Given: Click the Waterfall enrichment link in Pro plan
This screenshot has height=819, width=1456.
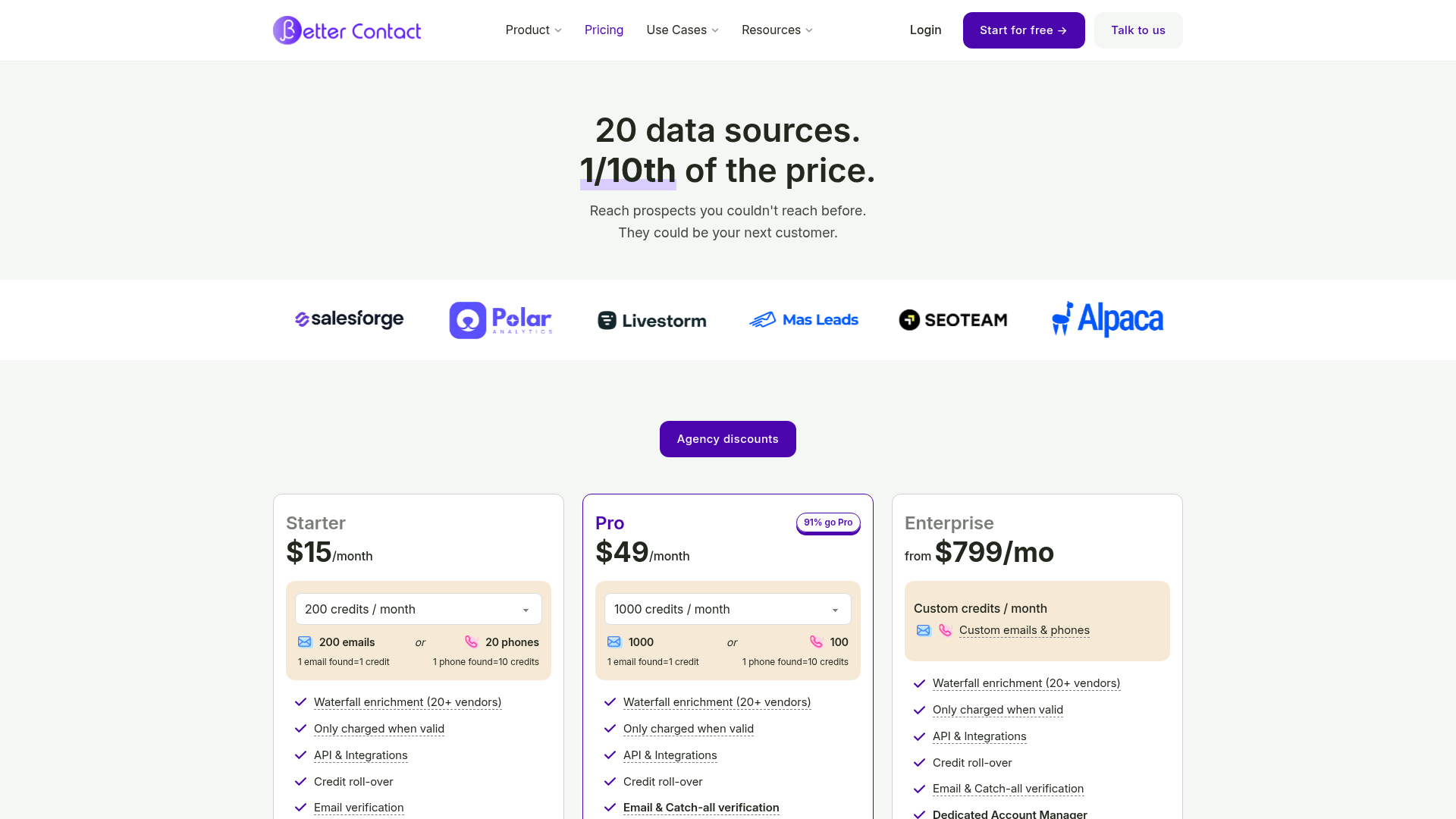Looking at the screenshot, I should pyautogui.click(x=717, y=702).
